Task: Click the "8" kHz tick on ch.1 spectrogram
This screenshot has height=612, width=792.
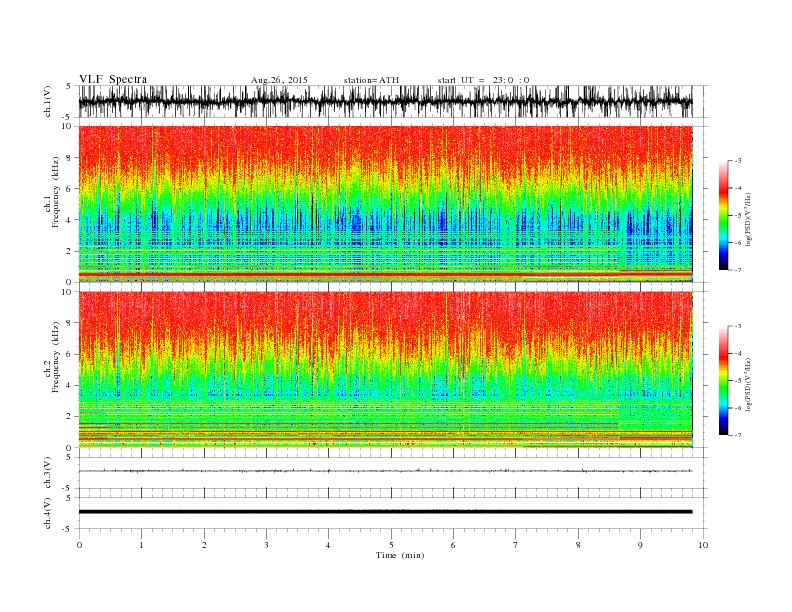Action: coord(70,158)
